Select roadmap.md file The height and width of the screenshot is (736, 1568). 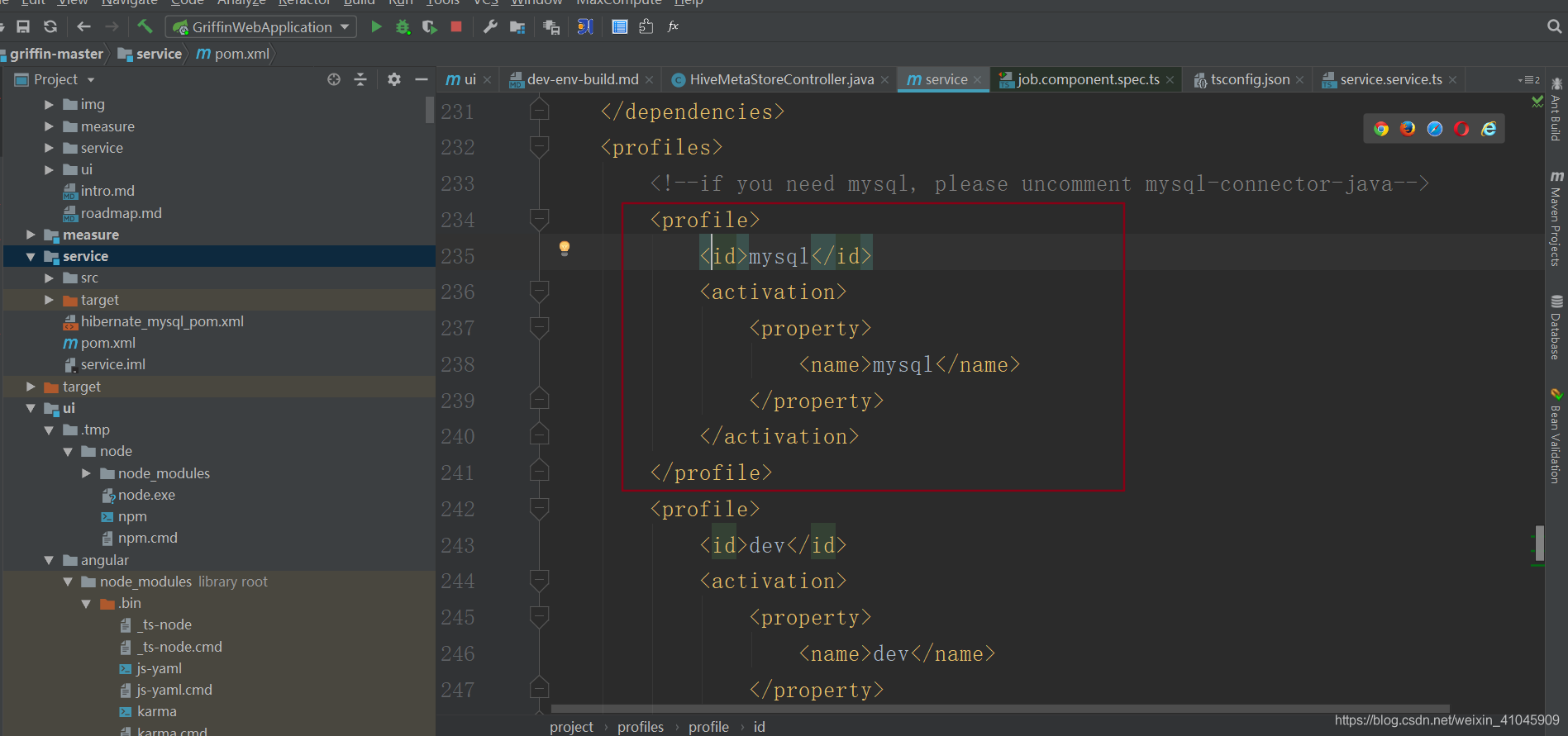point(122,213)
